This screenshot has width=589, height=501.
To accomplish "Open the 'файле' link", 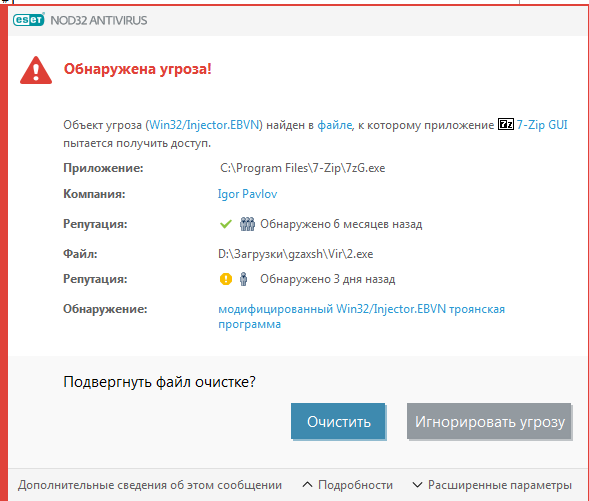I will (x=335, y=125).
